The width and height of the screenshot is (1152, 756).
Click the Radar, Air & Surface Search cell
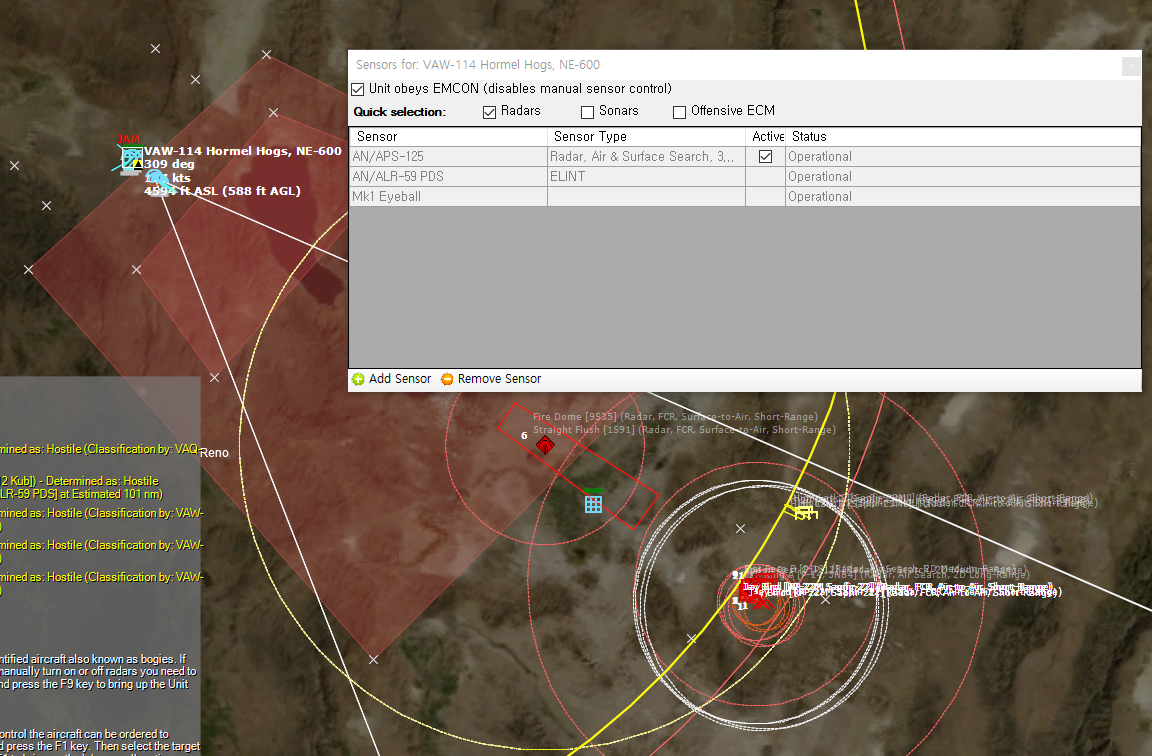tap(647, 156)
